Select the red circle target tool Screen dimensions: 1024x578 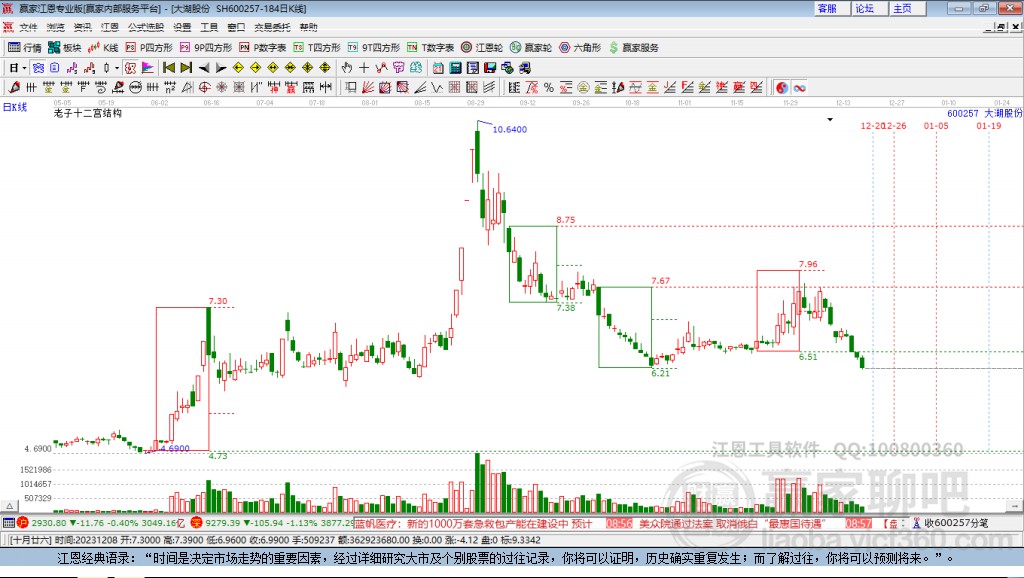pyautogui.click(x=204, y=87)
